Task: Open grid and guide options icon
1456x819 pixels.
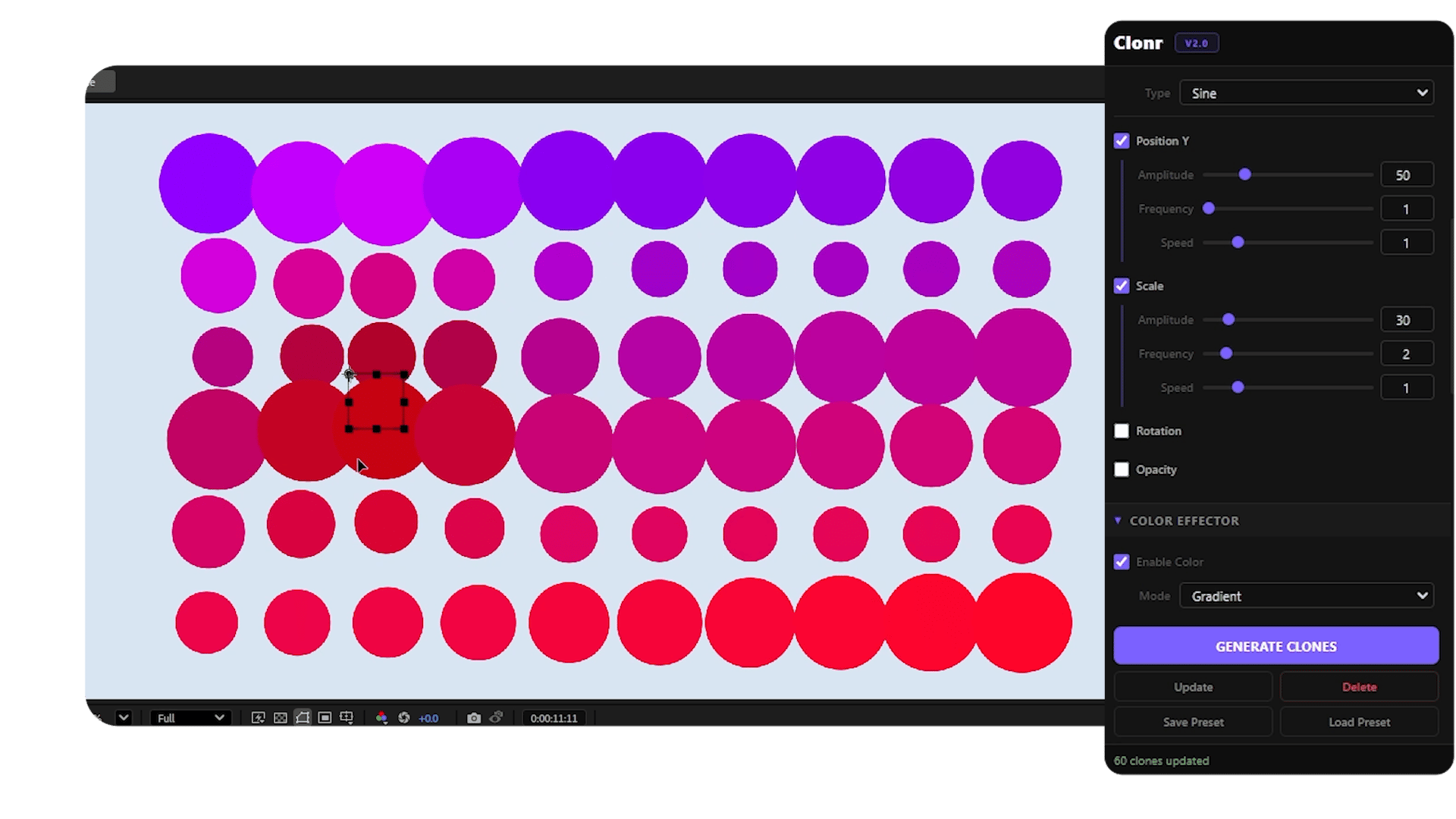Action: click(347, 717)
